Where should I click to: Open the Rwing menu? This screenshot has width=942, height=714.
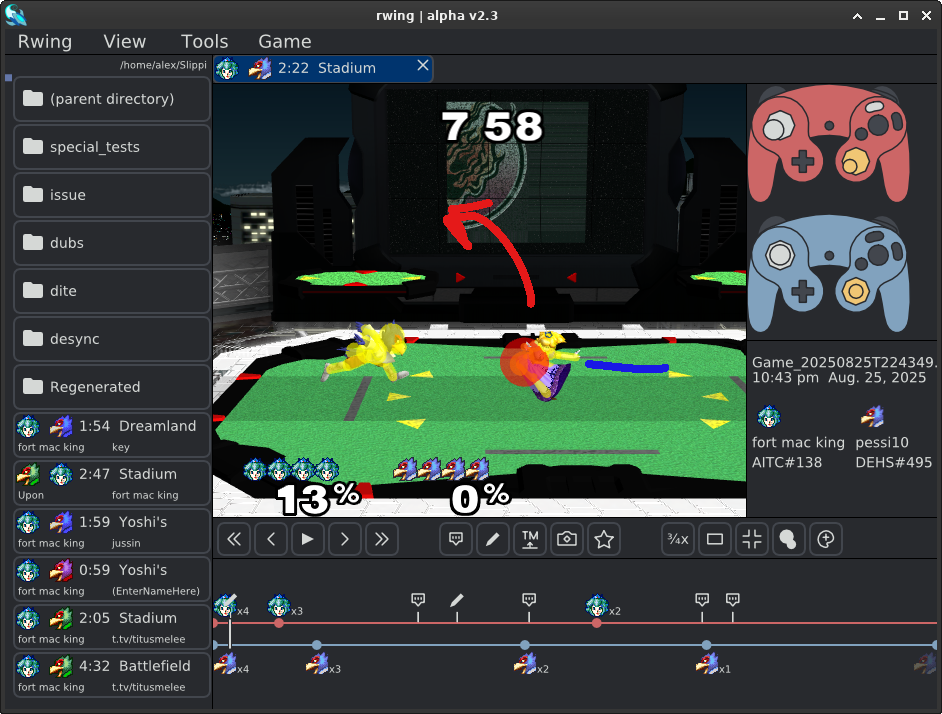point(45,41)
